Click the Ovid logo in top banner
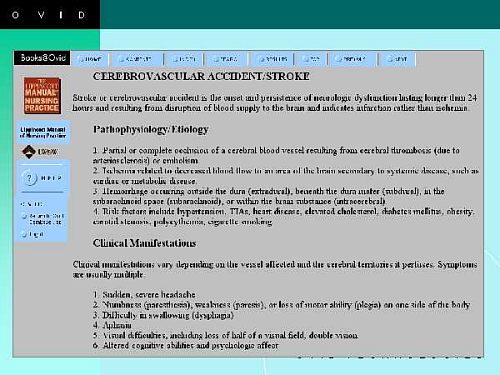The height and width of the screenshot is (375, 500). click(49, 15)
